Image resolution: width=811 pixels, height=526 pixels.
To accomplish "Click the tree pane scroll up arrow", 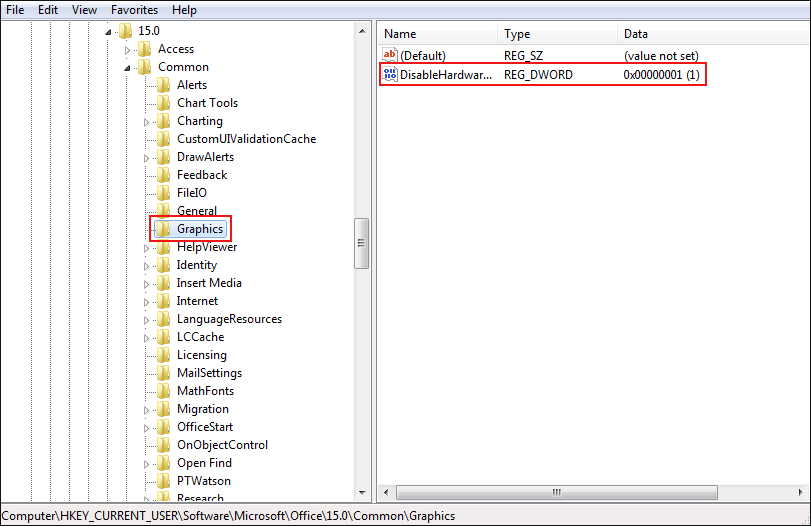I will (362, 31).
